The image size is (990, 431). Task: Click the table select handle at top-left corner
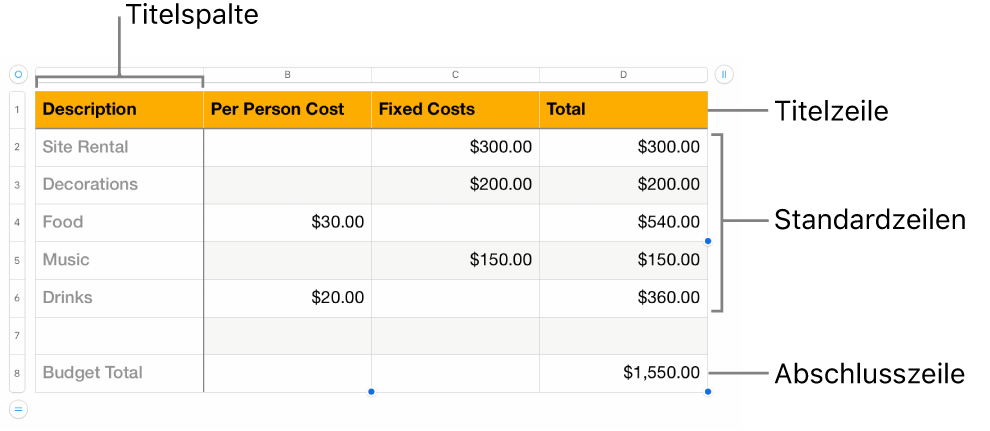[x=17, y=74]
